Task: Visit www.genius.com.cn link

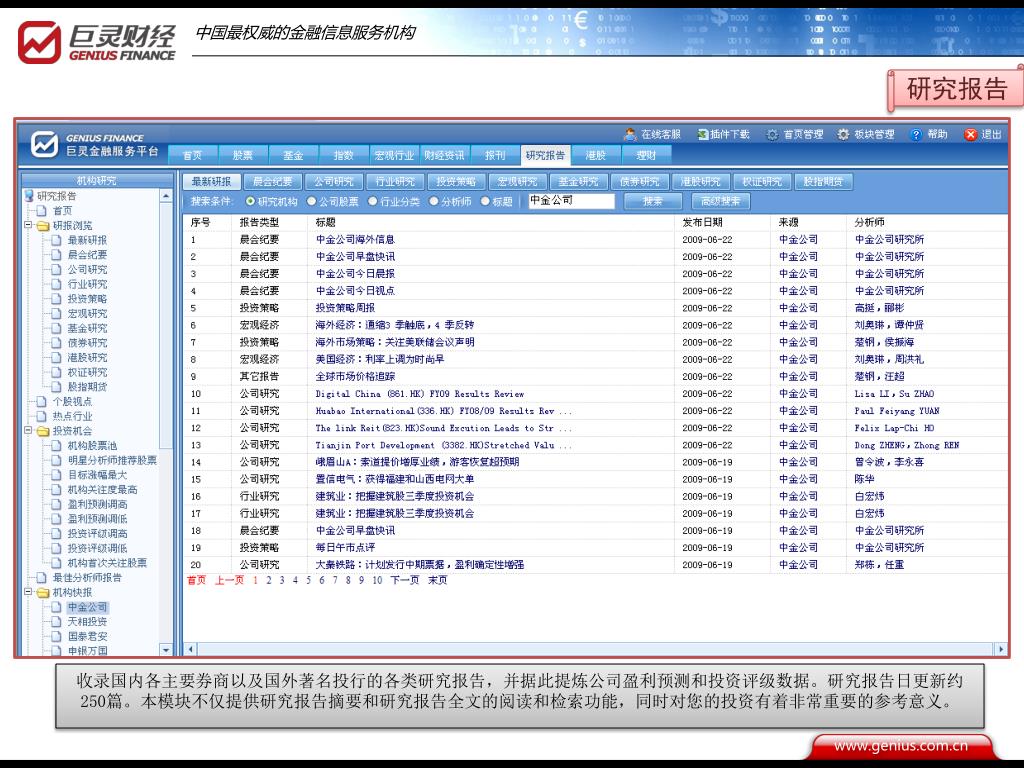Action: point(901,745)
